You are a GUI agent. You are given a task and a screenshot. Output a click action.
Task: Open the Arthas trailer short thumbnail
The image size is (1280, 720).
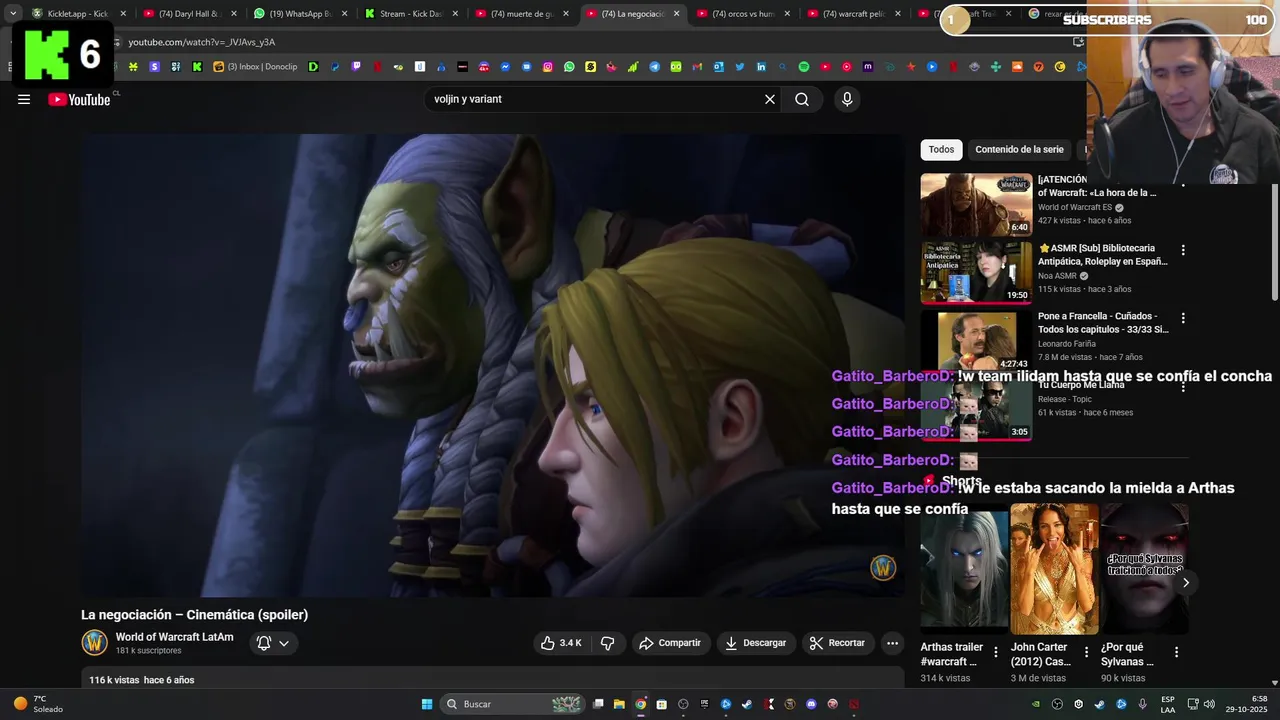coord(964,568)
